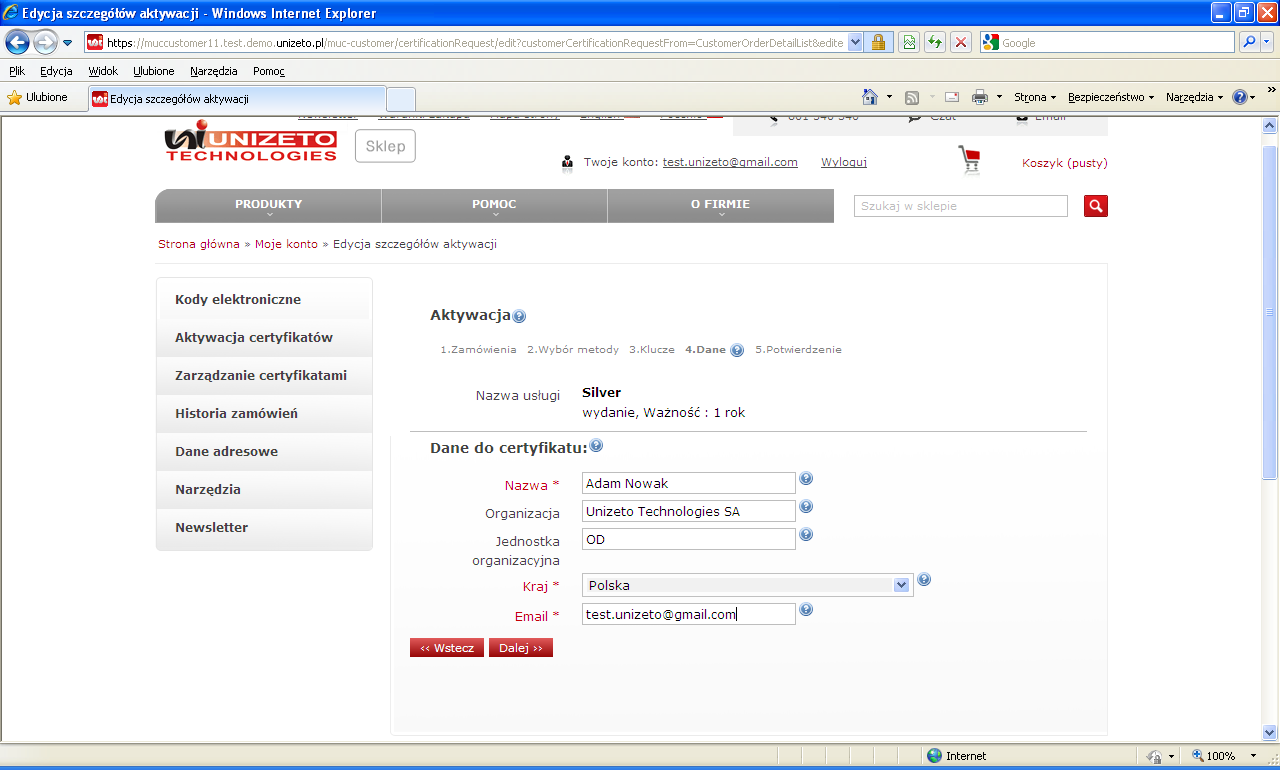
Task: Click help icon beside the Kraj dropdown
Action: (924, 579)
